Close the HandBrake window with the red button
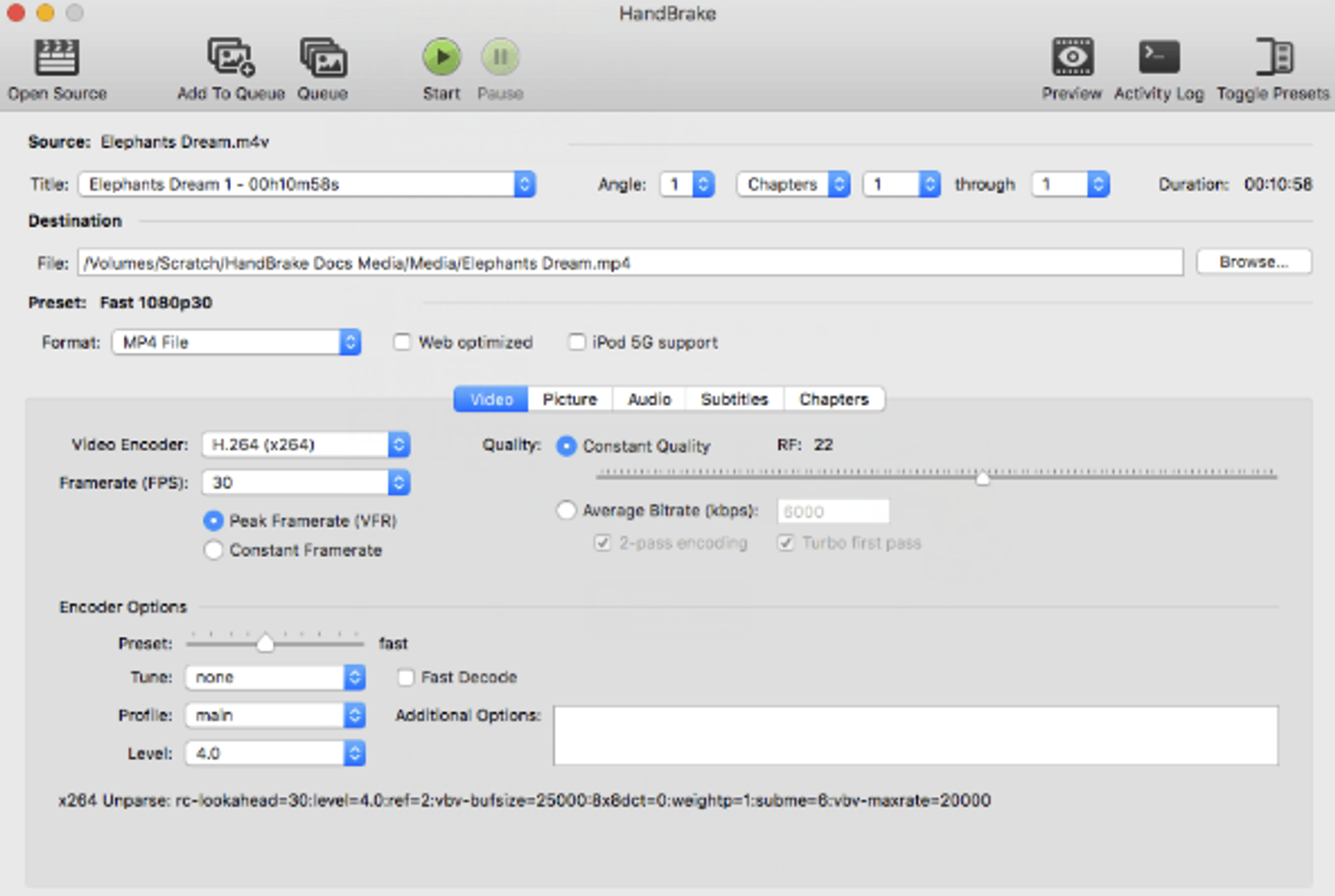1335x896 pixels. (x=15, y=13)
